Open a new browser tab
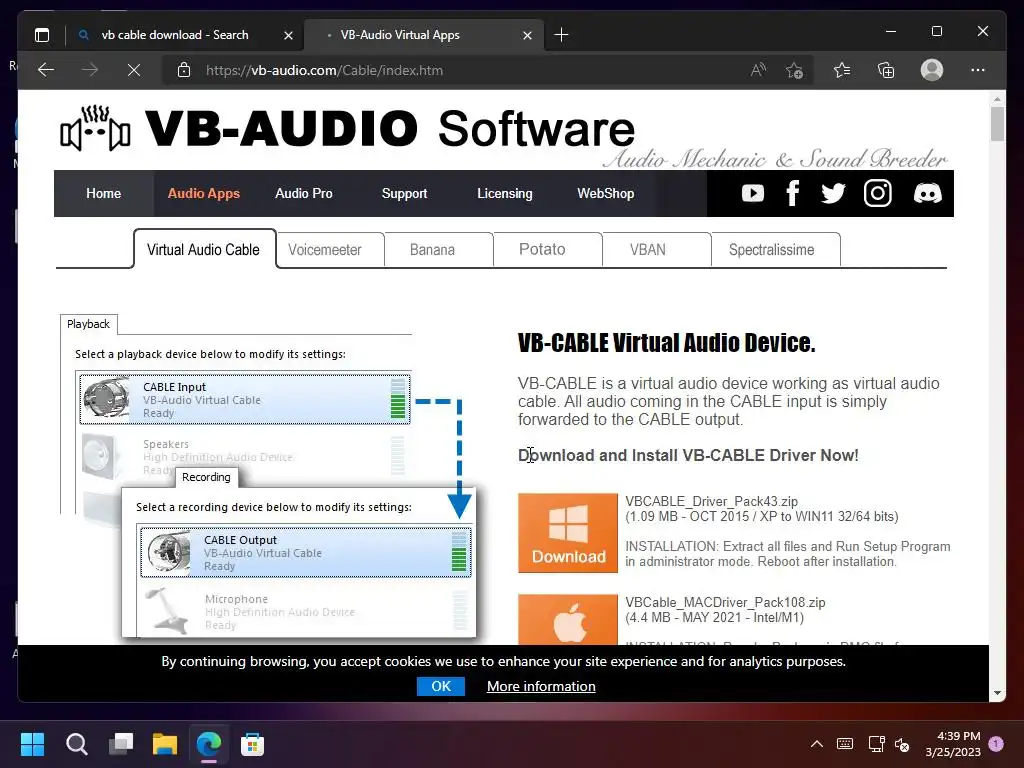This screenshot has height=768, width=1024. pyautogui.click(x=561, y=35)
